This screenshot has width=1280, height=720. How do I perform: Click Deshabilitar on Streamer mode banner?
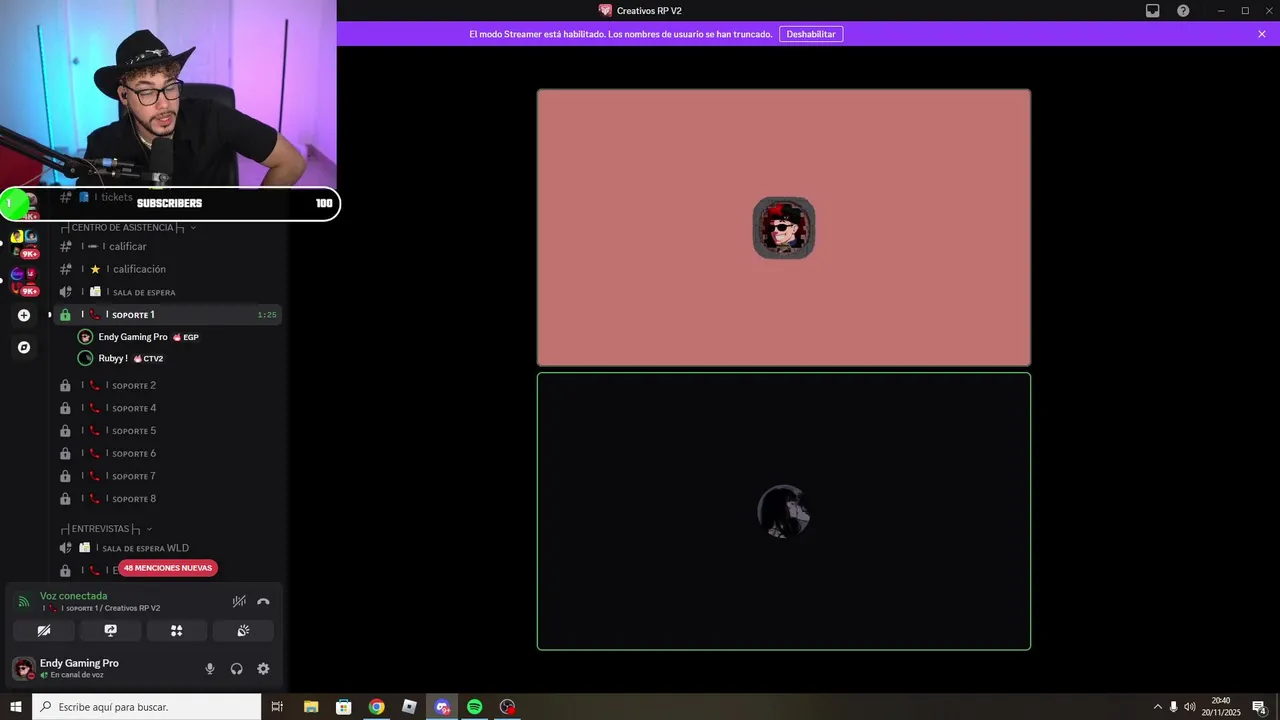811,34
